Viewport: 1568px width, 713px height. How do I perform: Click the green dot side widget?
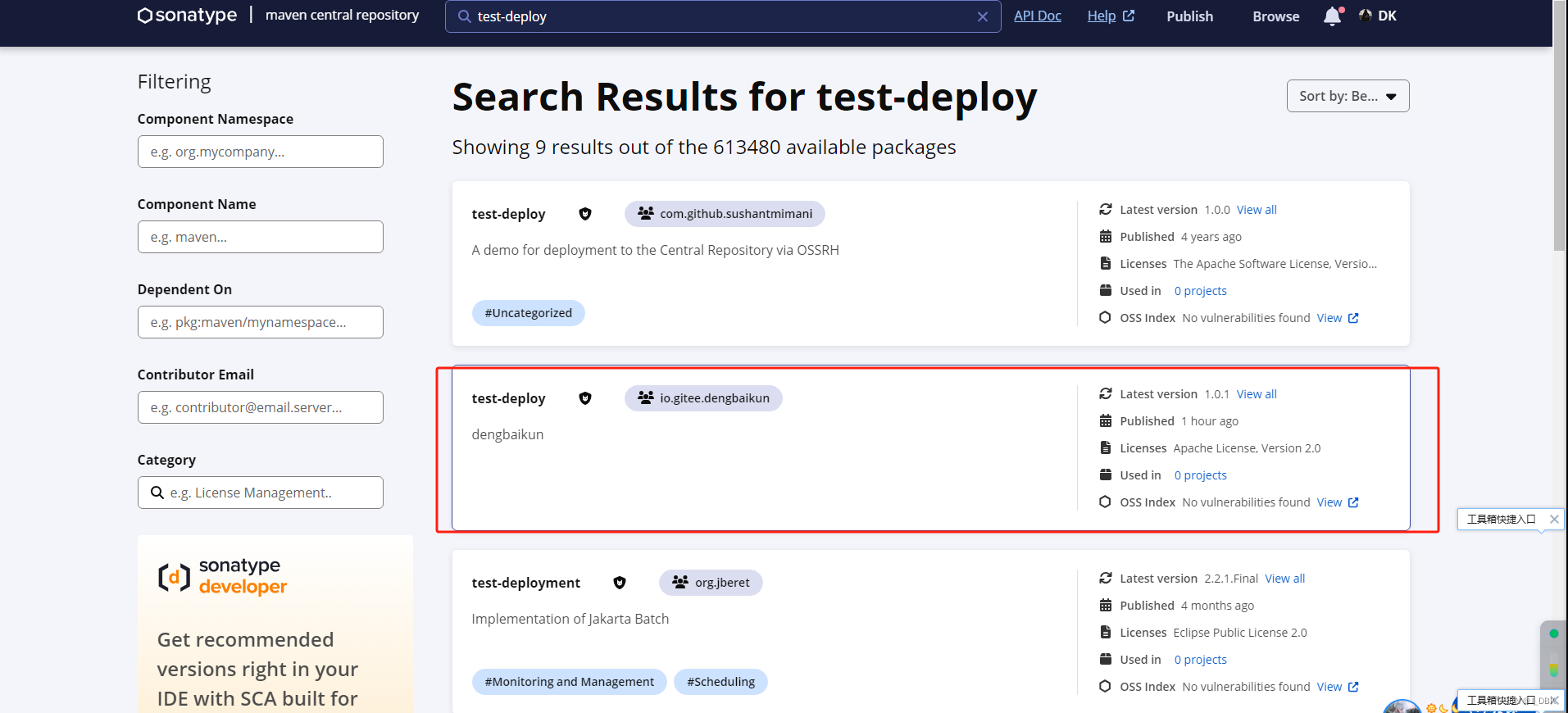tap(1554, 634)
